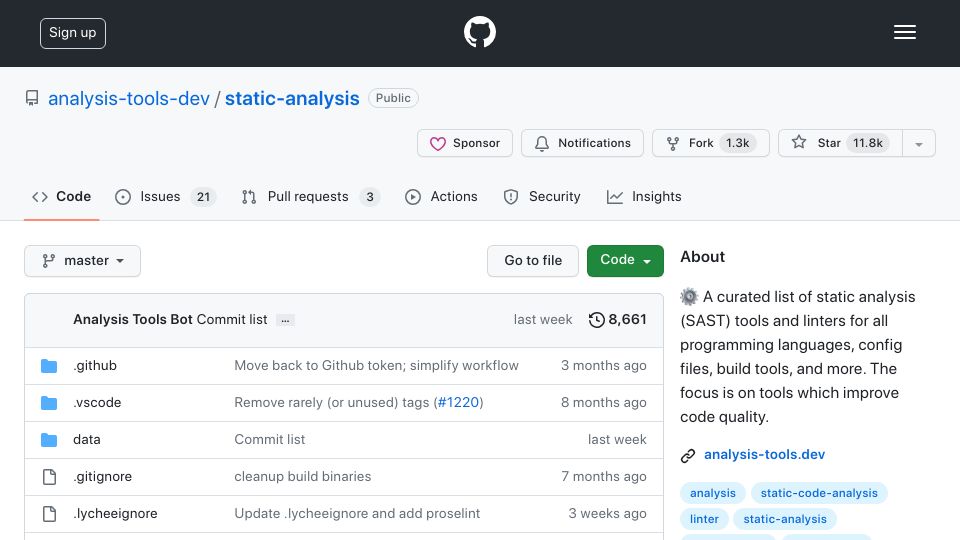Open the Update .lycheeignore and add proselint commit
The width and height of the screenshot is (960, 540).
357,514
